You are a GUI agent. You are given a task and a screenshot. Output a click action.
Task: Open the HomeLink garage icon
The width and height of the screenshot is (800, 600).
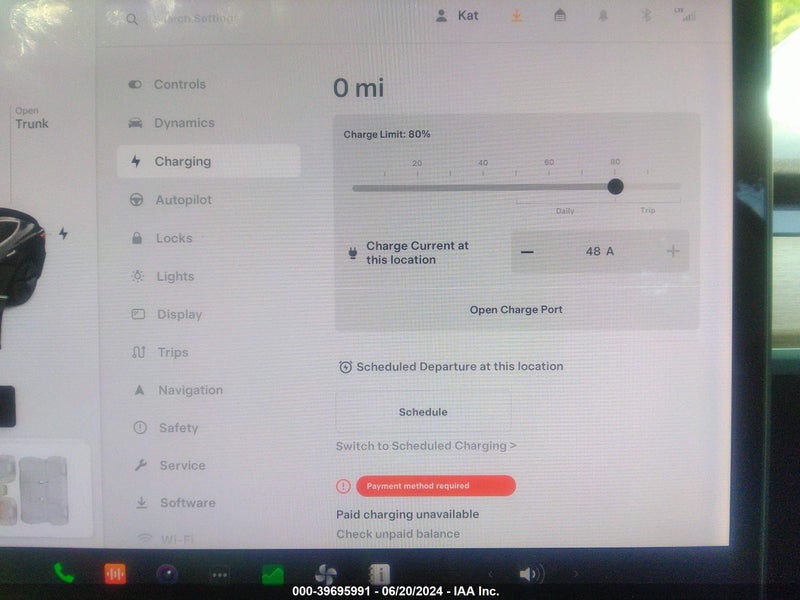click(x=560, y=16)
